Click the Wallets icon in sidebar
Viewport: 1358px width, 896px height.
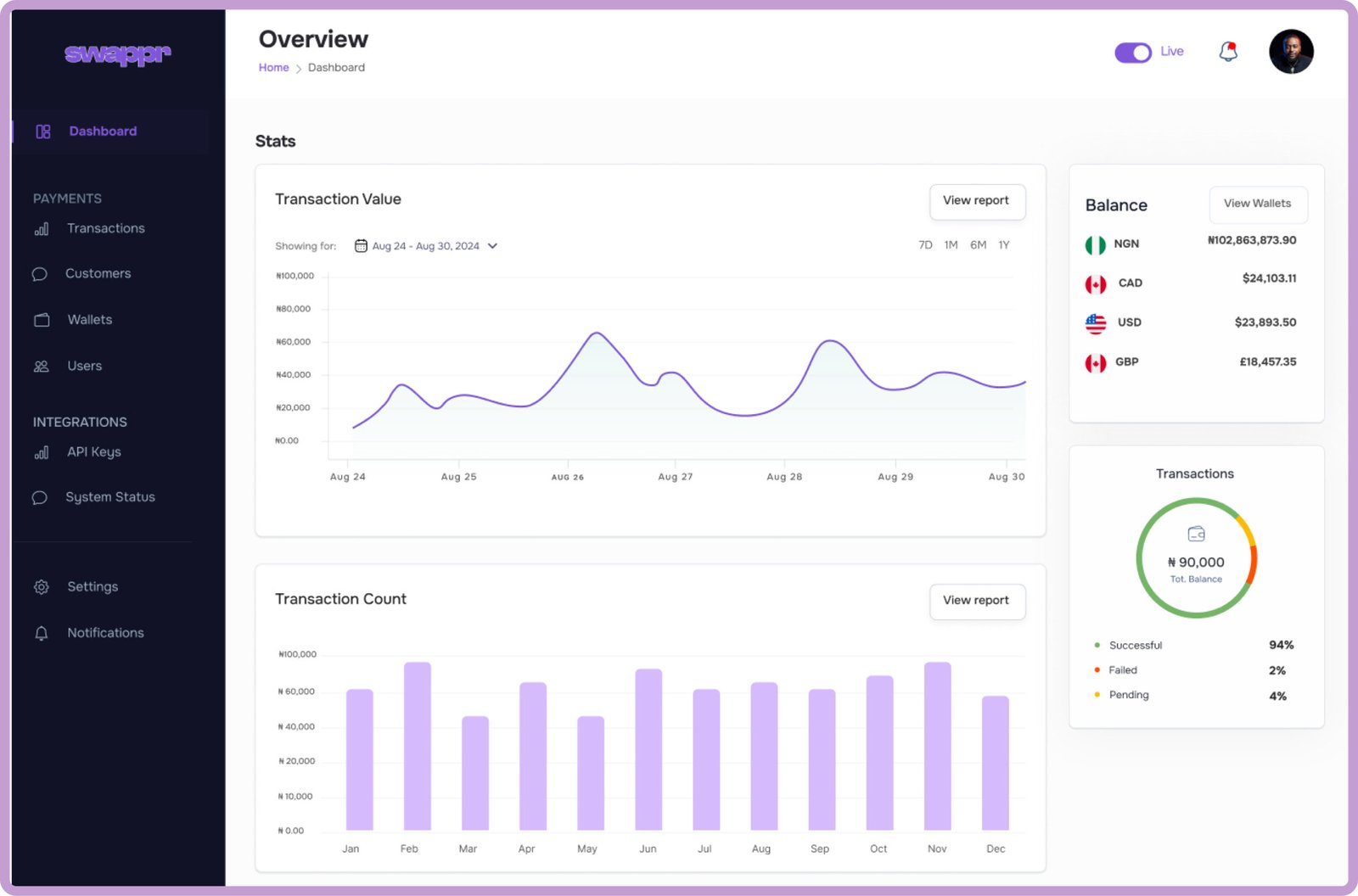[42, 320]
